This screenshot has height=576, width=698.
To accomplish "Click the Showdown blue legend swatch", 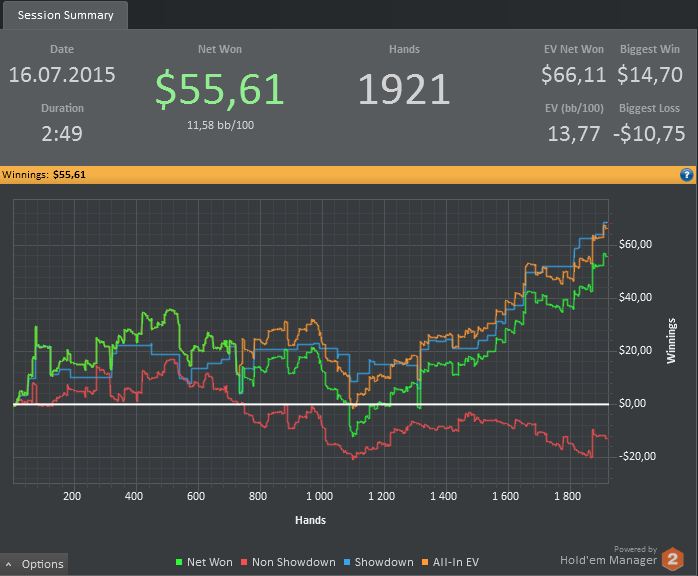I will click(x=347, y=562).
